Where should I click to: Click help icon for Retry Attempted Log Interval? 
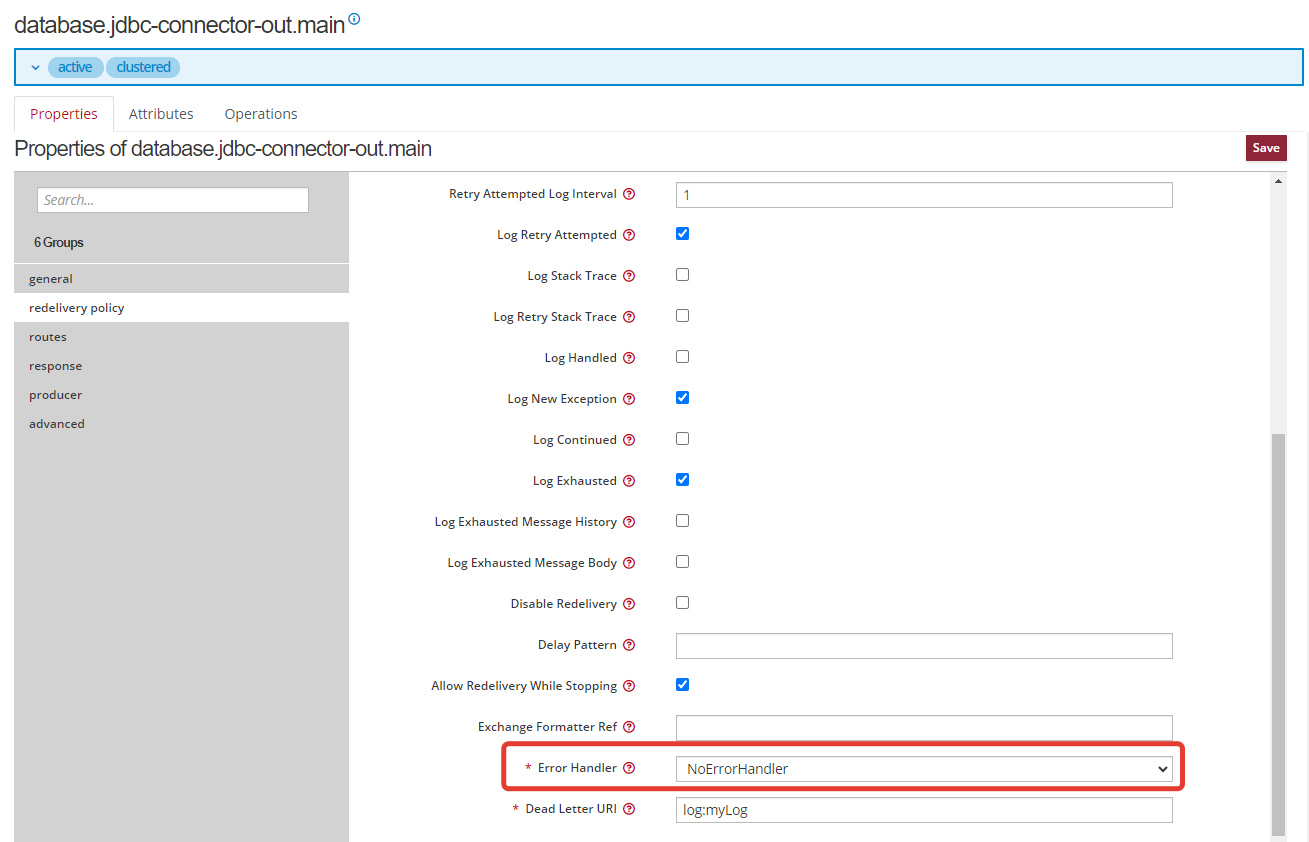(629, 194)
